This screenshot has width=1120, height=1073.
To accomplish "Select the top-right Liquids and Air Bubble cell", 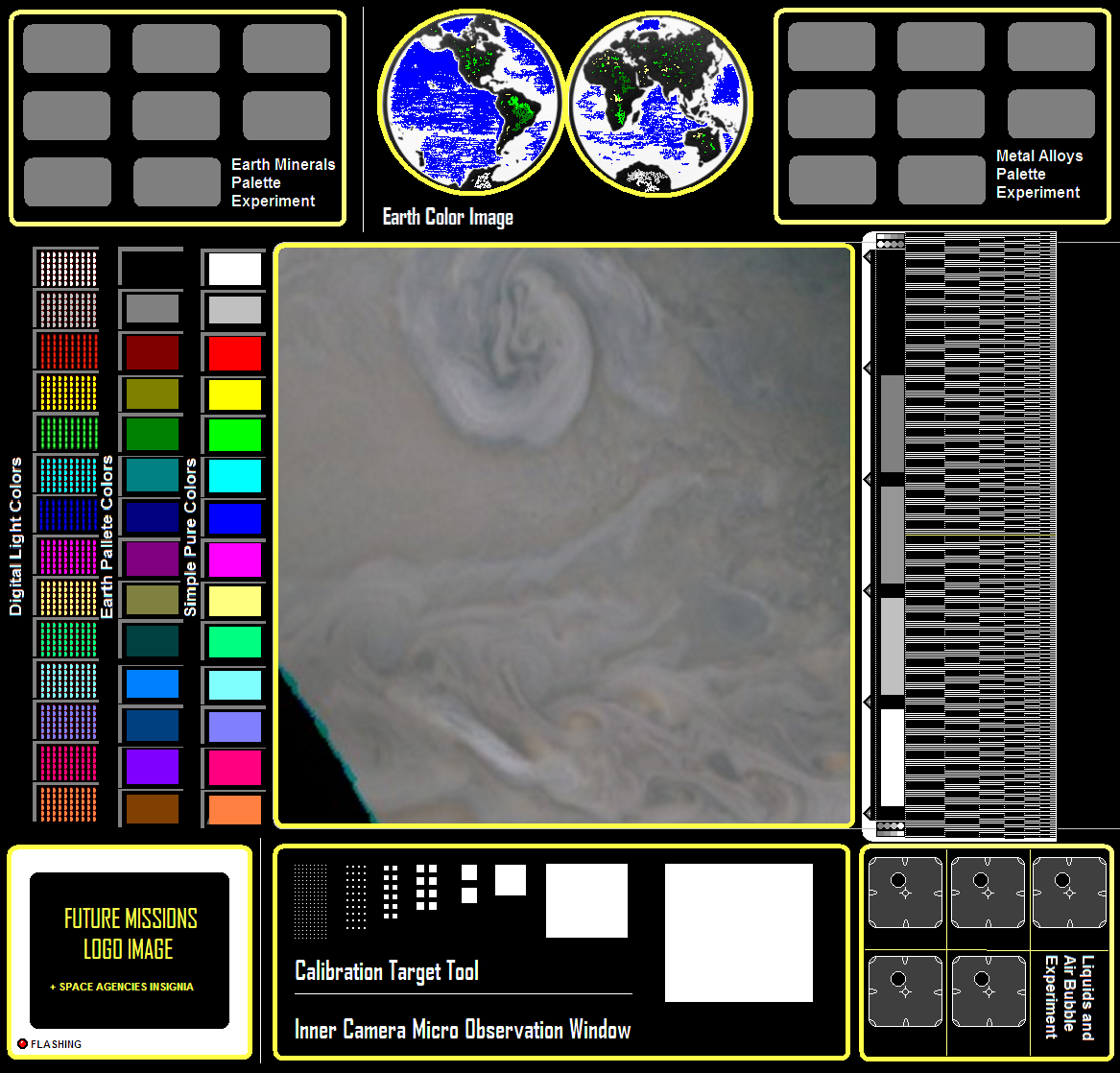I will tap(1069, 892).
